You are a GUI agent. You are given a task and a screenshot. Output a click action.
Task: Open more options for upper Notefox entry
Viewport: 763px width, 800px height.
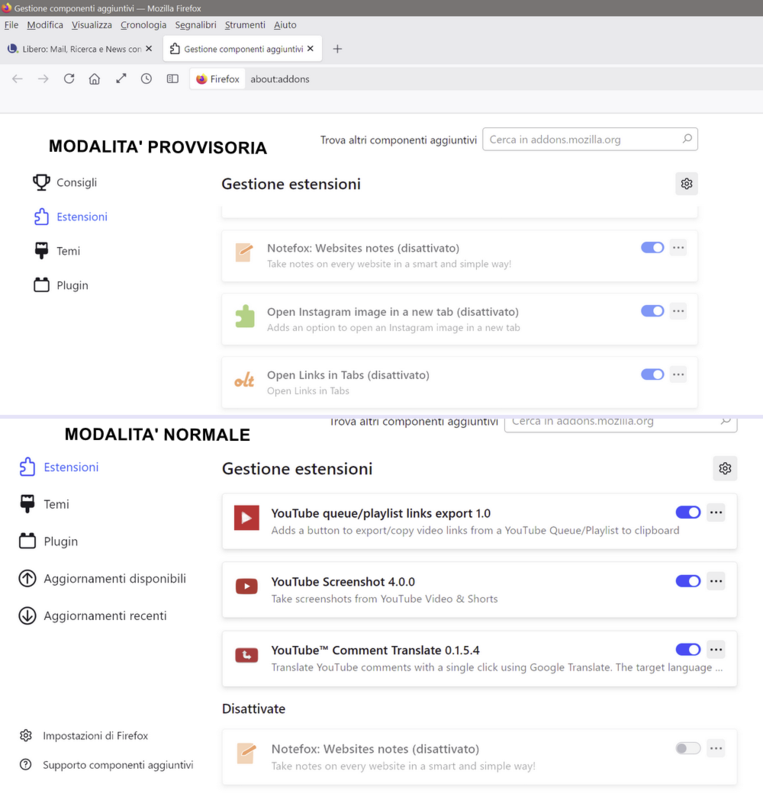678,247
